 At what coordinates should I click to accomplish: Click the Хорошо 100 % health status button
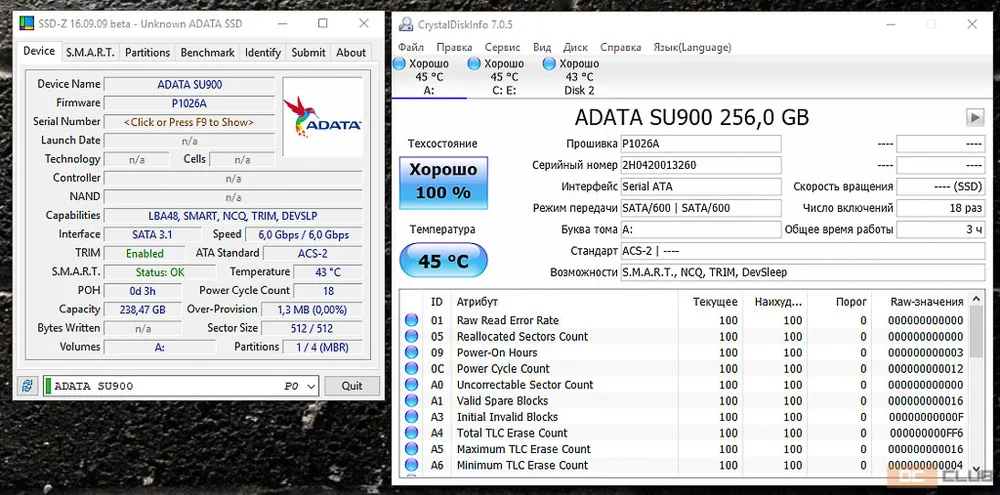[443, 181]
